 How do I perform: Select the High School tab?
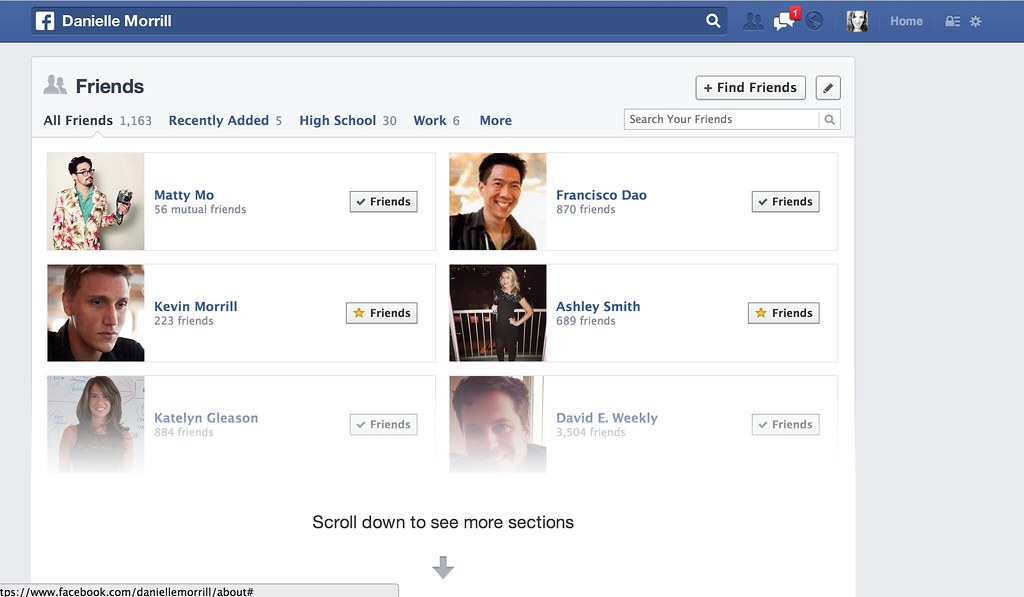pyautogui.click(x=348, y=121)
